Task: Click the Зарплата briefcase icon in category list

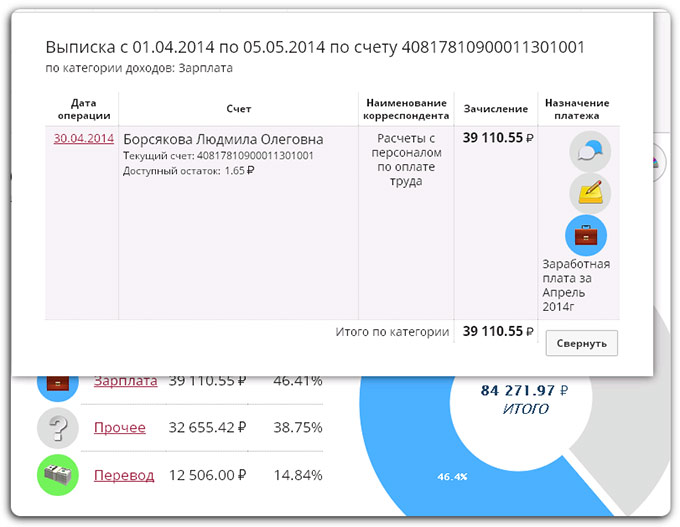Action: (x=58, y=386)
